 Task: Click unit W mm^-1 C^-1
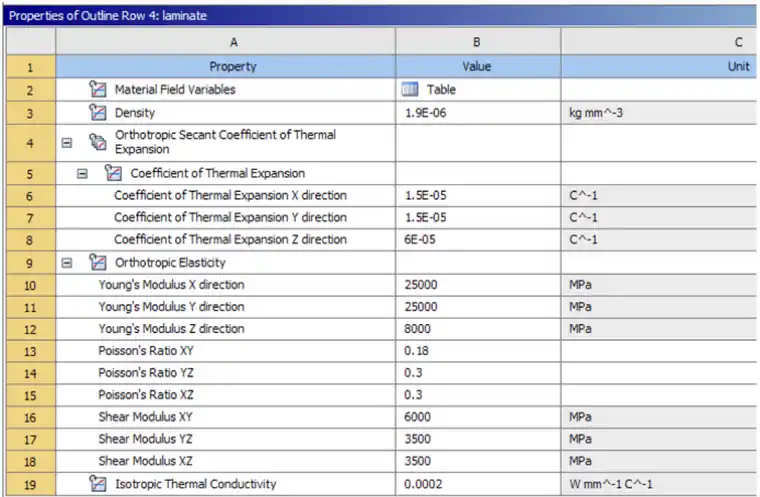[659, 484]
